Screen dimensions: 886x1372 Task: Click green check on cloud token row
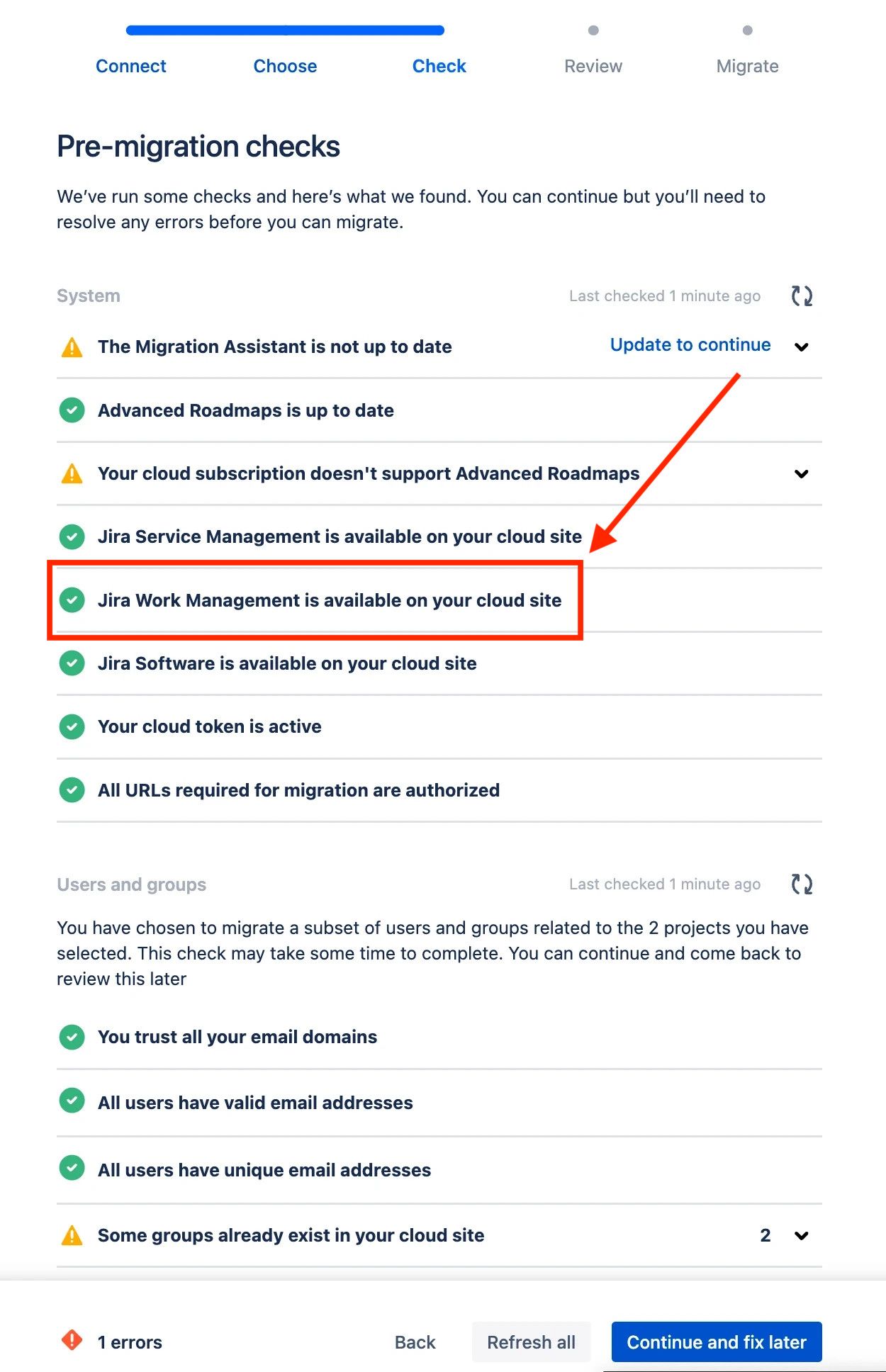(72, 726)
